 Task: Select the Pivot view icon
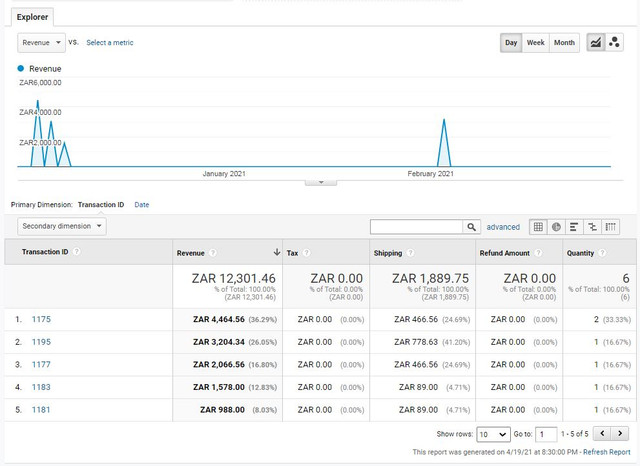click(x=611, y=227)
